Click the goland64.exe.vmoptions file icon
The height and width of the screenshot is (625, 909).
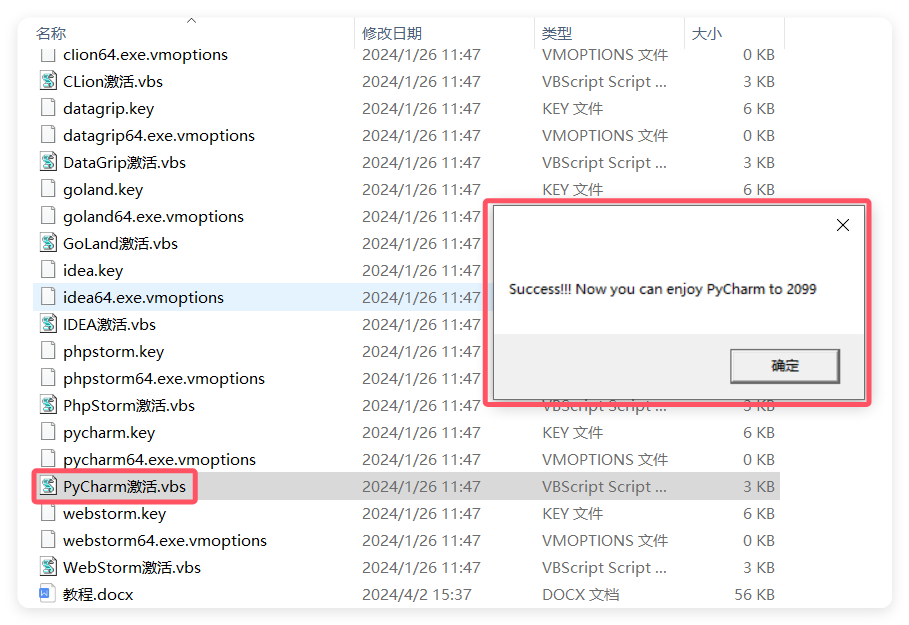click(48, 216)
